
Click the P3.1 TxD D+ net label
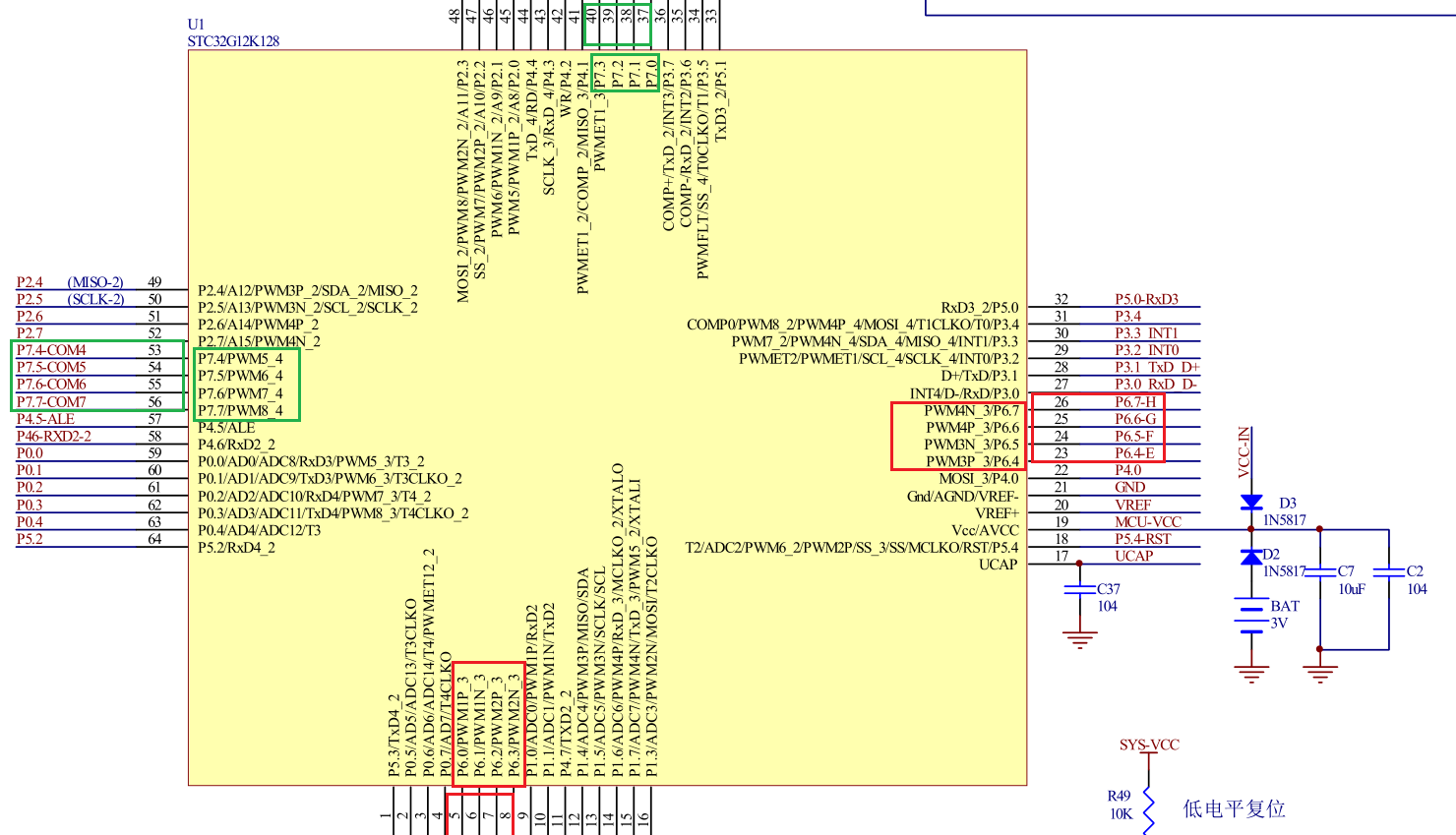pos(1157,367)
